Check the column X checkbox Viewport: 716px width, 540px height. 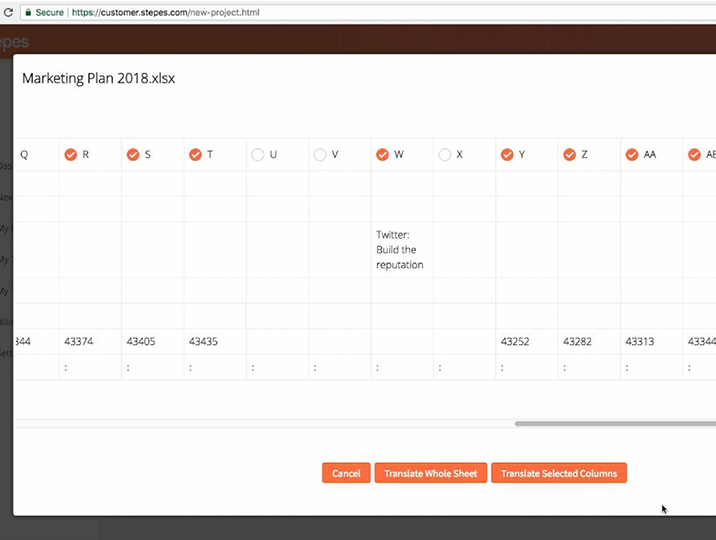tap(445, 155)
